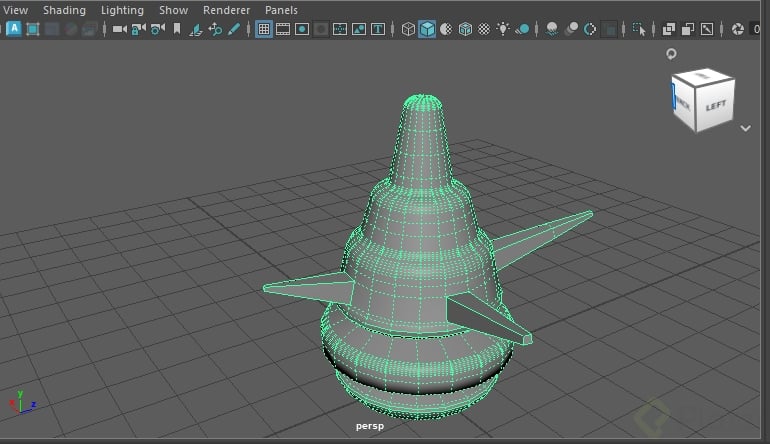This screenshot has width=770, height=444.
Task: Toggle use all lights bulb
Action: click(503, 29)
